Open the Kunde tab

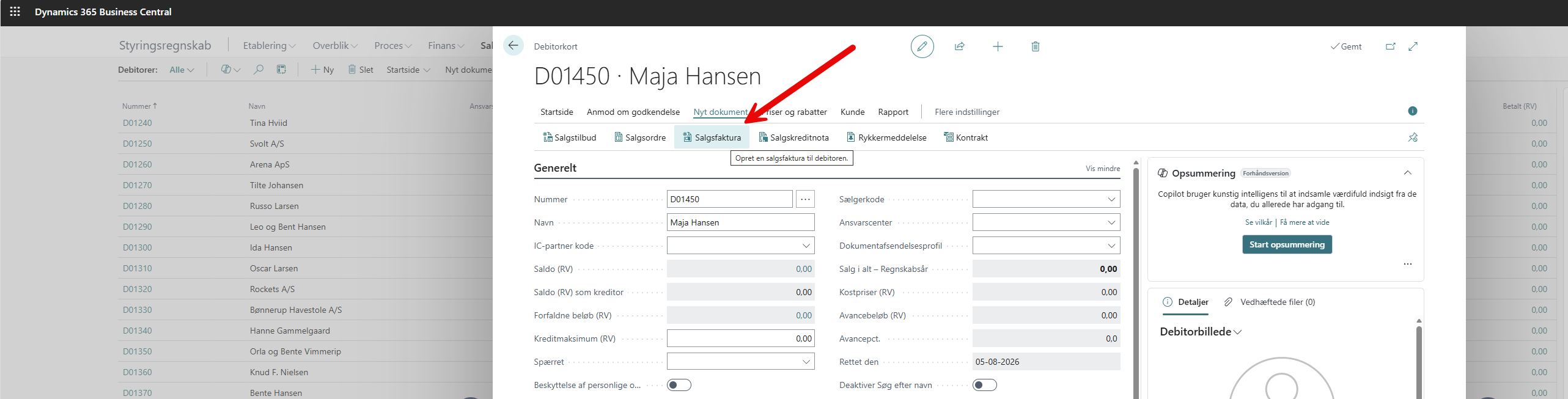tap(853, 112)
